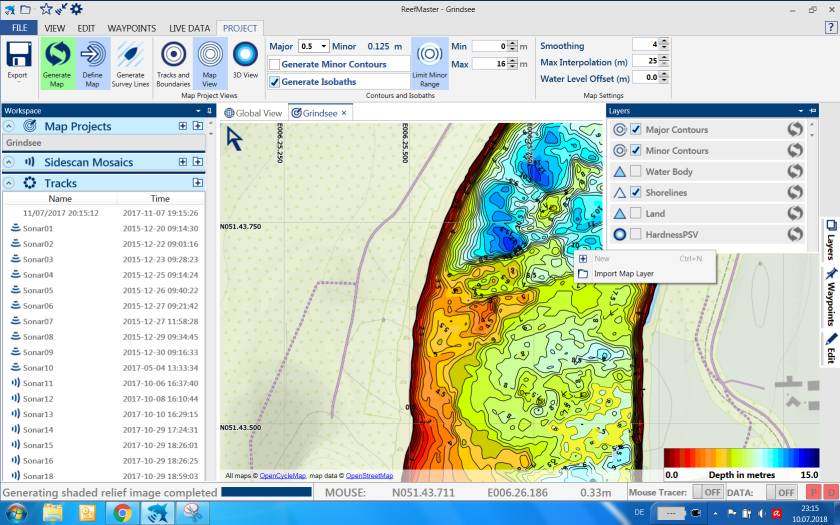
Task: Click the folder icon in title bar
Action: [25, 9]
